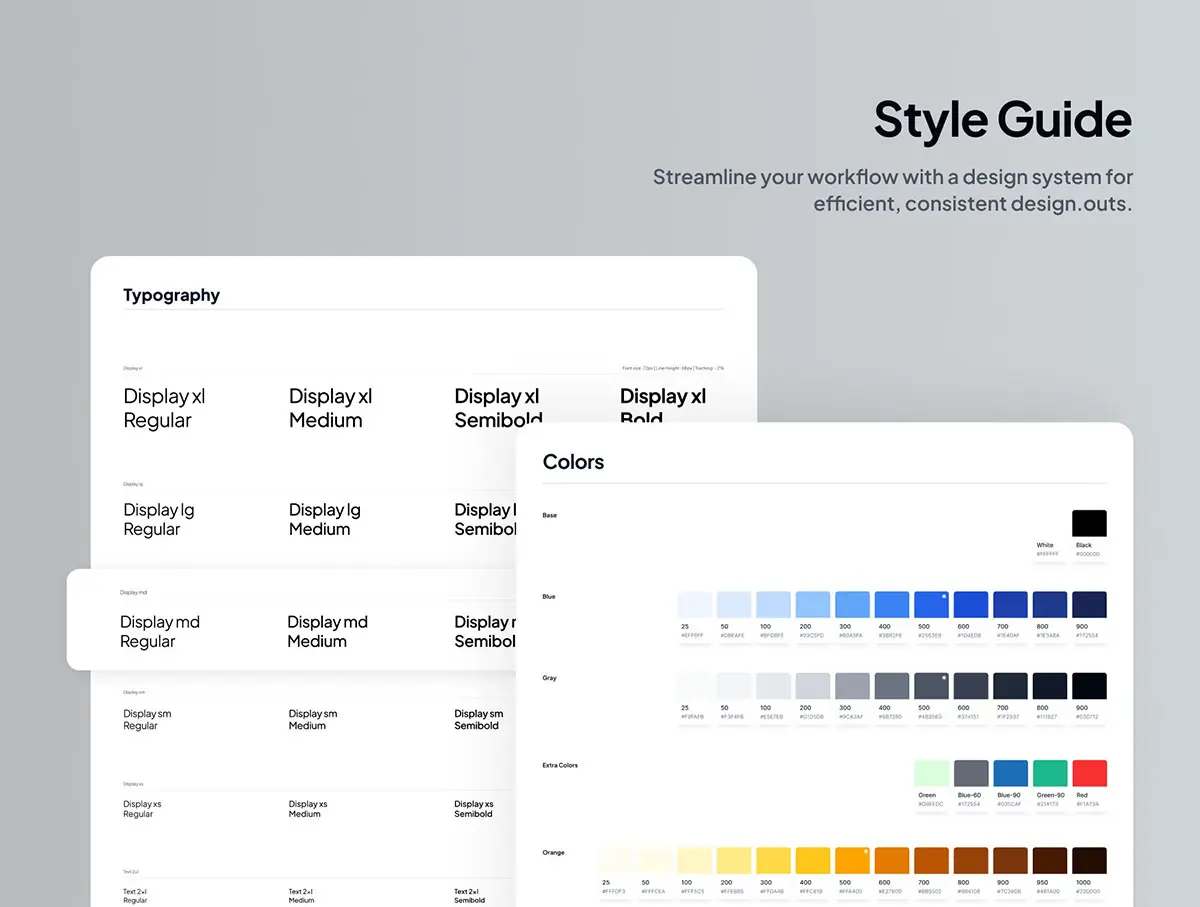This screenshot has height=907, width=1200.
Task: Pick the Red extra color swatch
Action: tap(1089, 773)
